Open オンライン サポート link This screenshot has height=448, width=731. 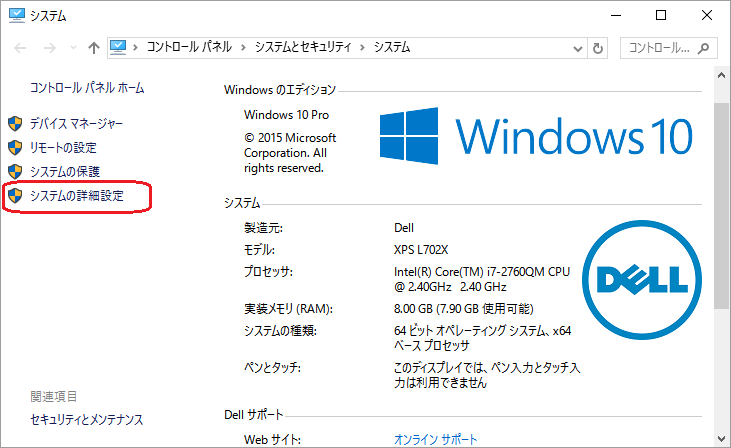(x=435, y=439)
